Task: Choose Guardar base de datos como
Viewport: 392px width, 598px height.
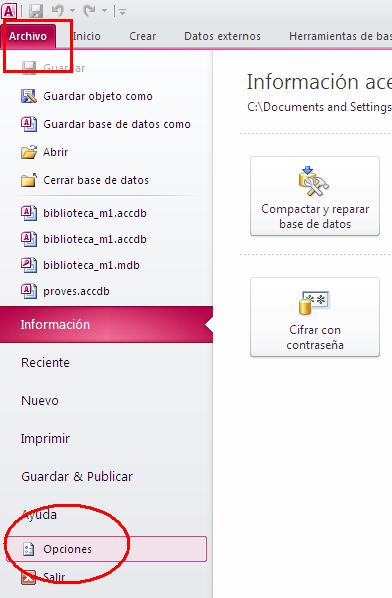Action: point(117,124)
